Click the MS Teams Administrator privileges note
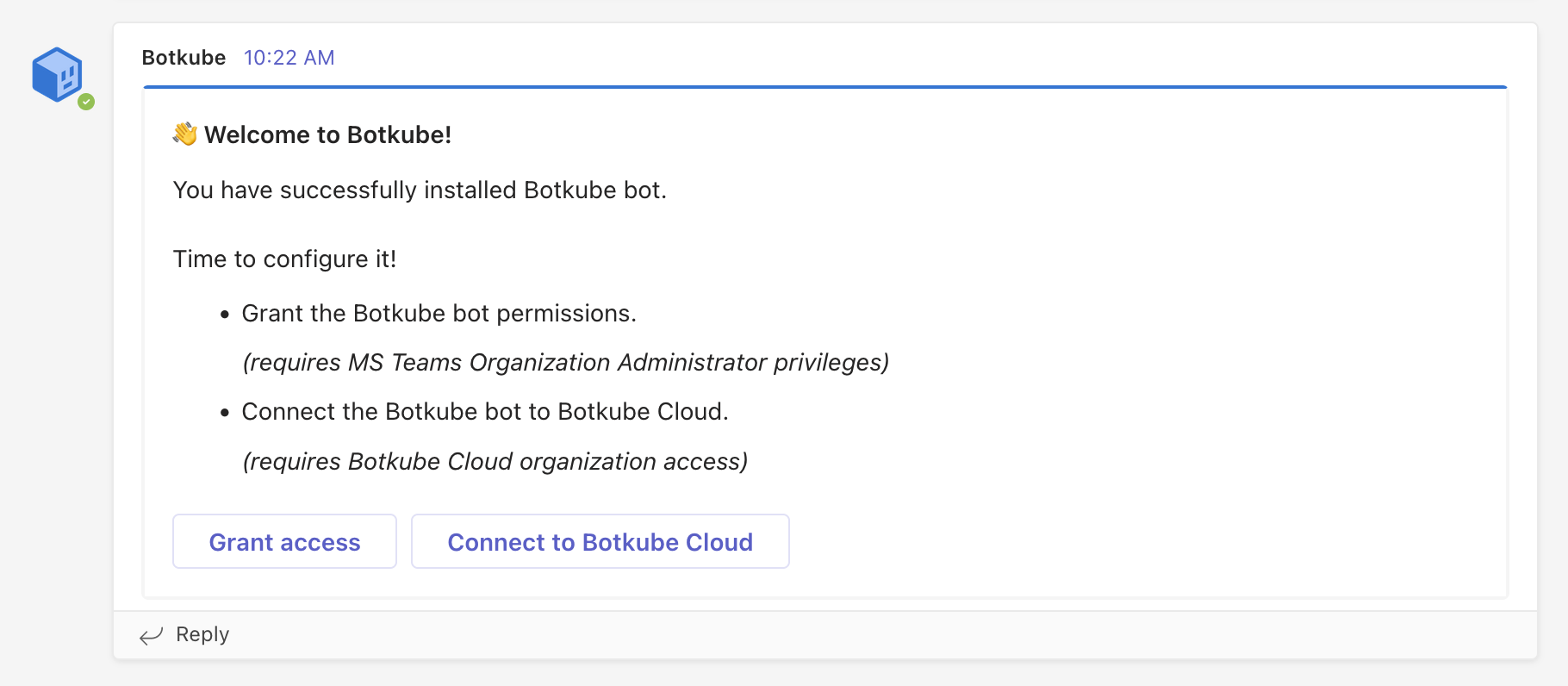This screenshot has width=1568, height=686. tap(565, 363)
